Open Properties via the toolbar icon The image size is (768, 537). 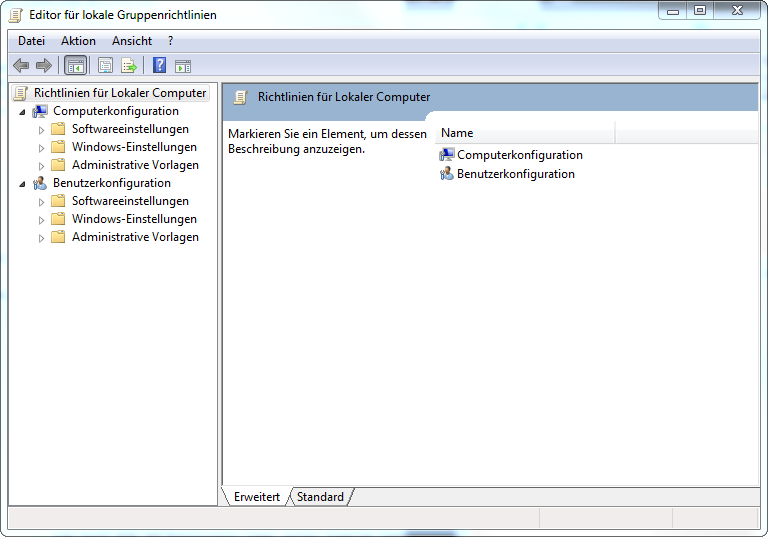(106, 66)
